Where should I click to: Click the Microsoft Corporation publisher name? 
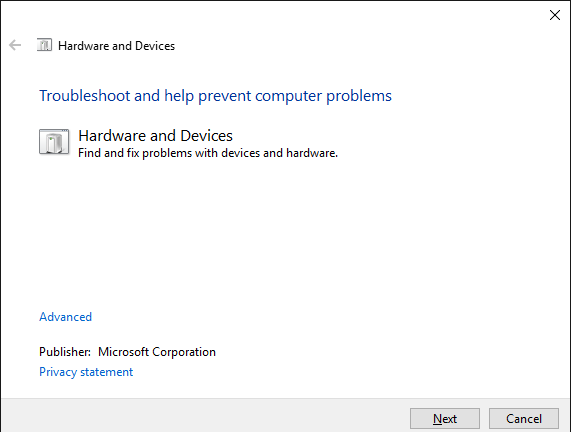coord(157,352)
